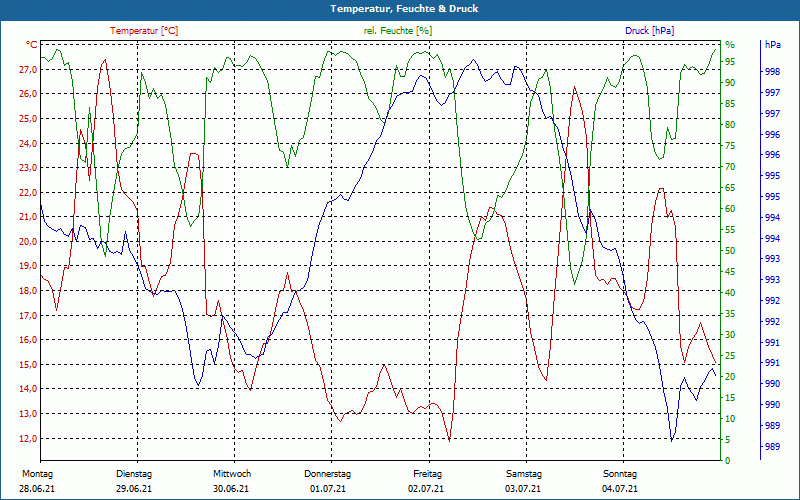The image size is (800, 500).
Task: Click the "Freitag" day label
Action: (x=428, y=474)
